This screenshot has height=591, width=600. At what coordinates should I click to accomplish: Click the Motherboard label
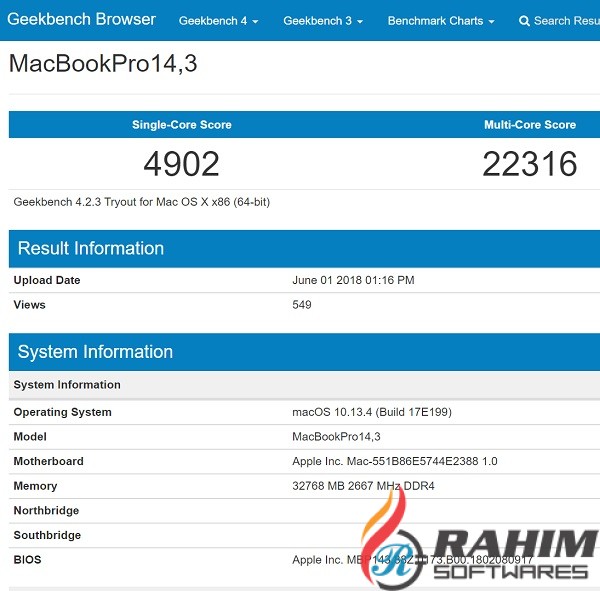tap(48, 461)
